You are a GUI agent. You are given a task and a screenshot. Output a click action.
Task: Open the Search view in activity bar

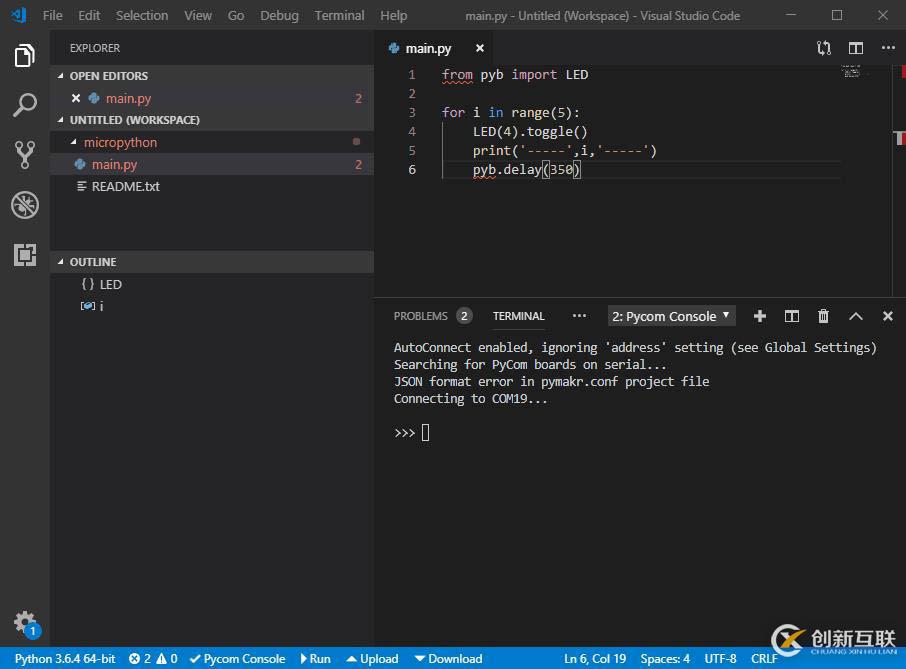(x=24, y=105)
